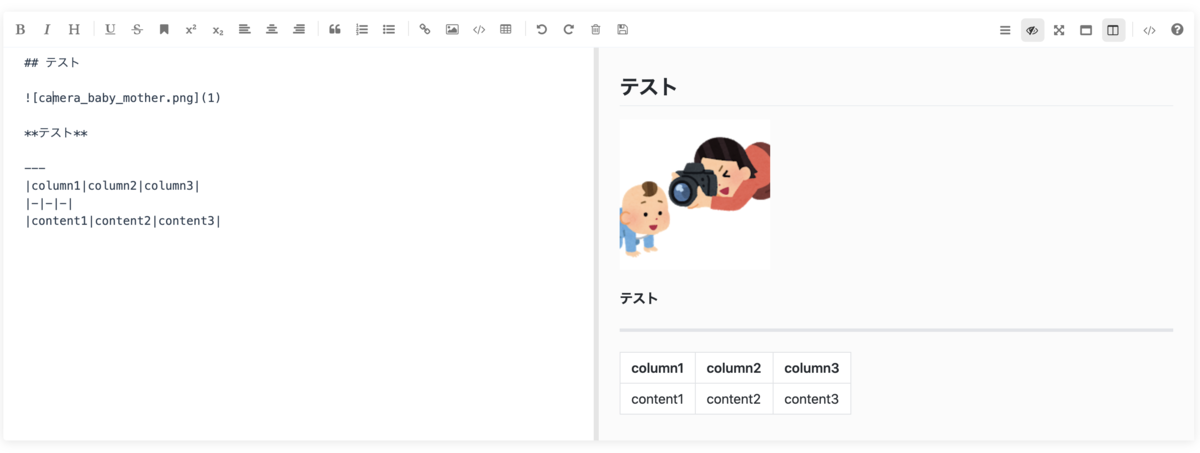Click the column1 header cell in the preview table
The image size is (1200, 453).
[658, 368]
